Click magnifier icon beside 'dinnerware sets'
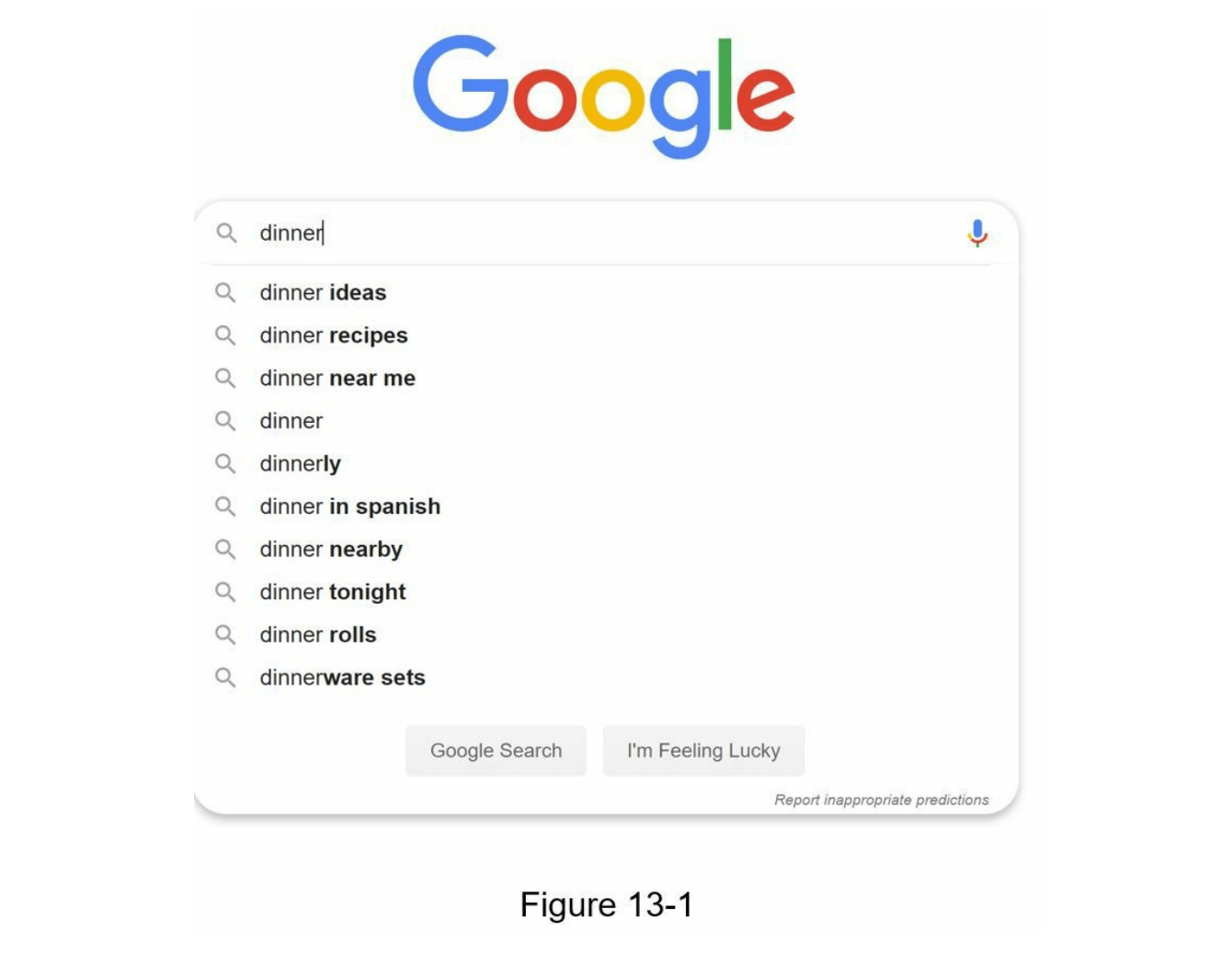 tap(225, 678)
